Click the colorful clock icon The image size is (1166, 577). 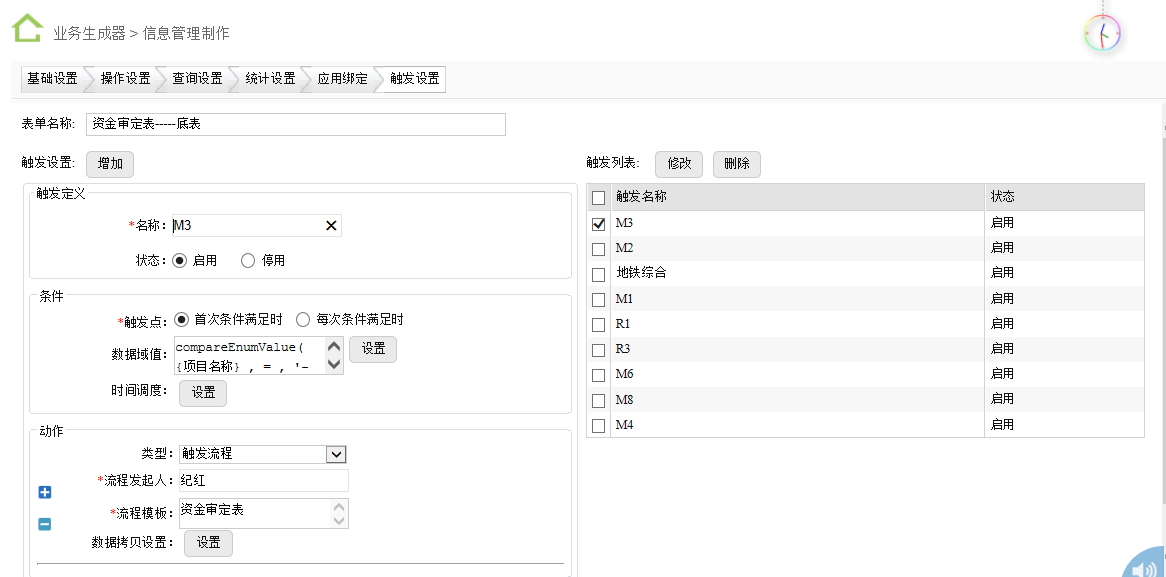(1102, 34)
